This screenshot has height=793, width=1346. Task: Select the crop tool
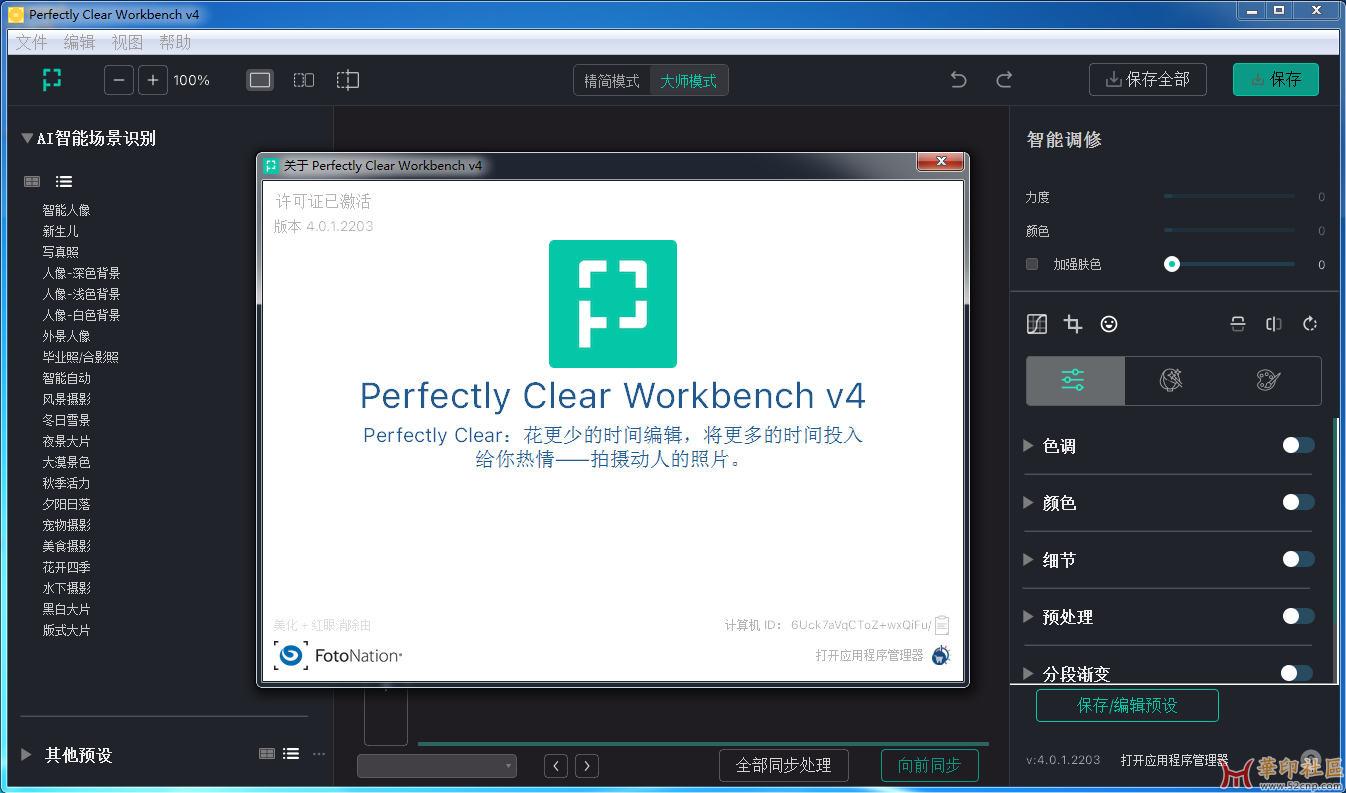1073,324
